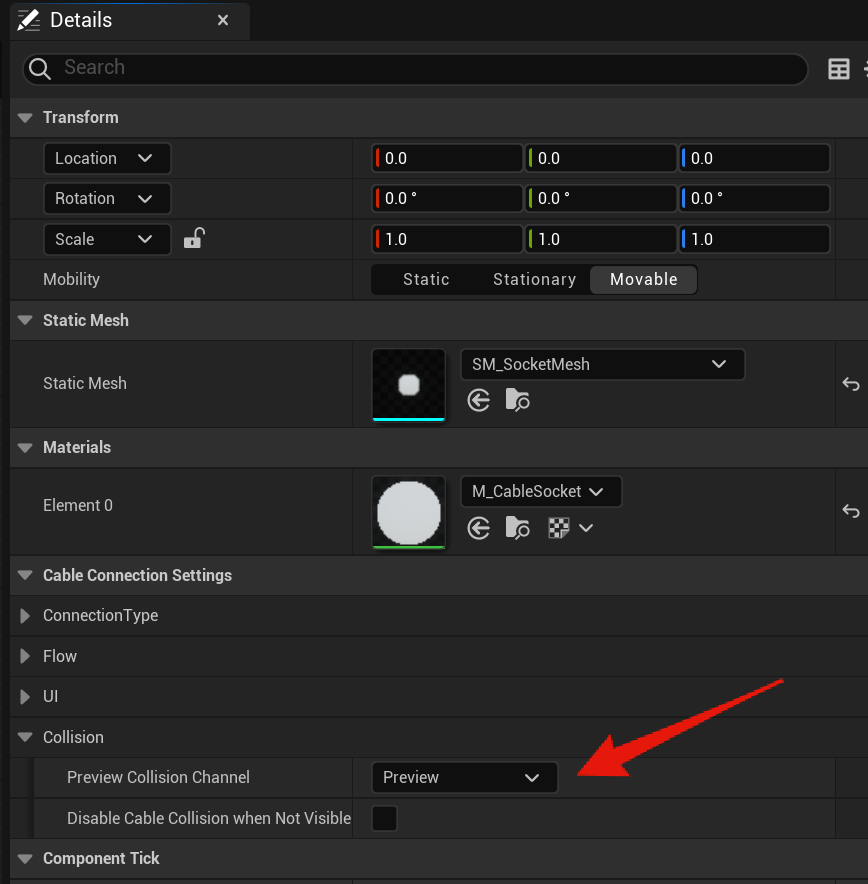Close the Details tab

pyautogui.click(x=223, y=20)
